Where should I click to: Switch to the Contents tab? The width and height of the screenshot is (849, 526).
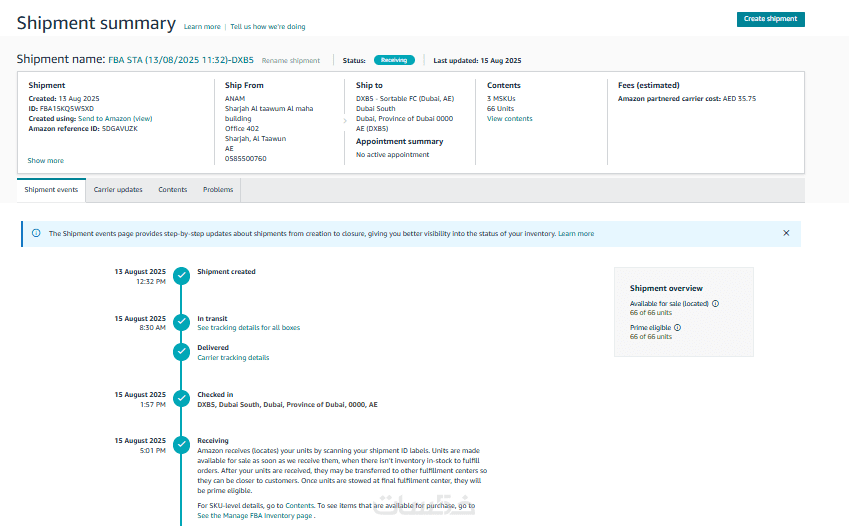173,190
